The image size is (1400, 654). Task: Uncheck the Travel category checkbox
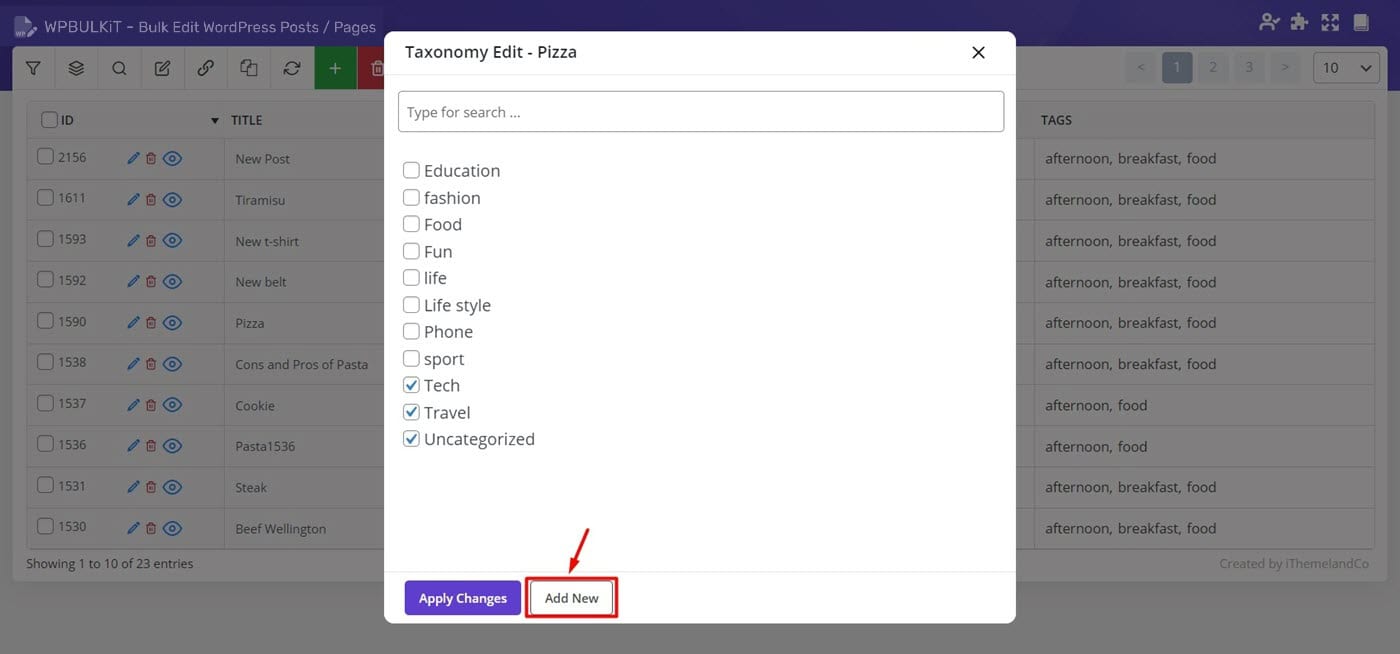(410, 411)
